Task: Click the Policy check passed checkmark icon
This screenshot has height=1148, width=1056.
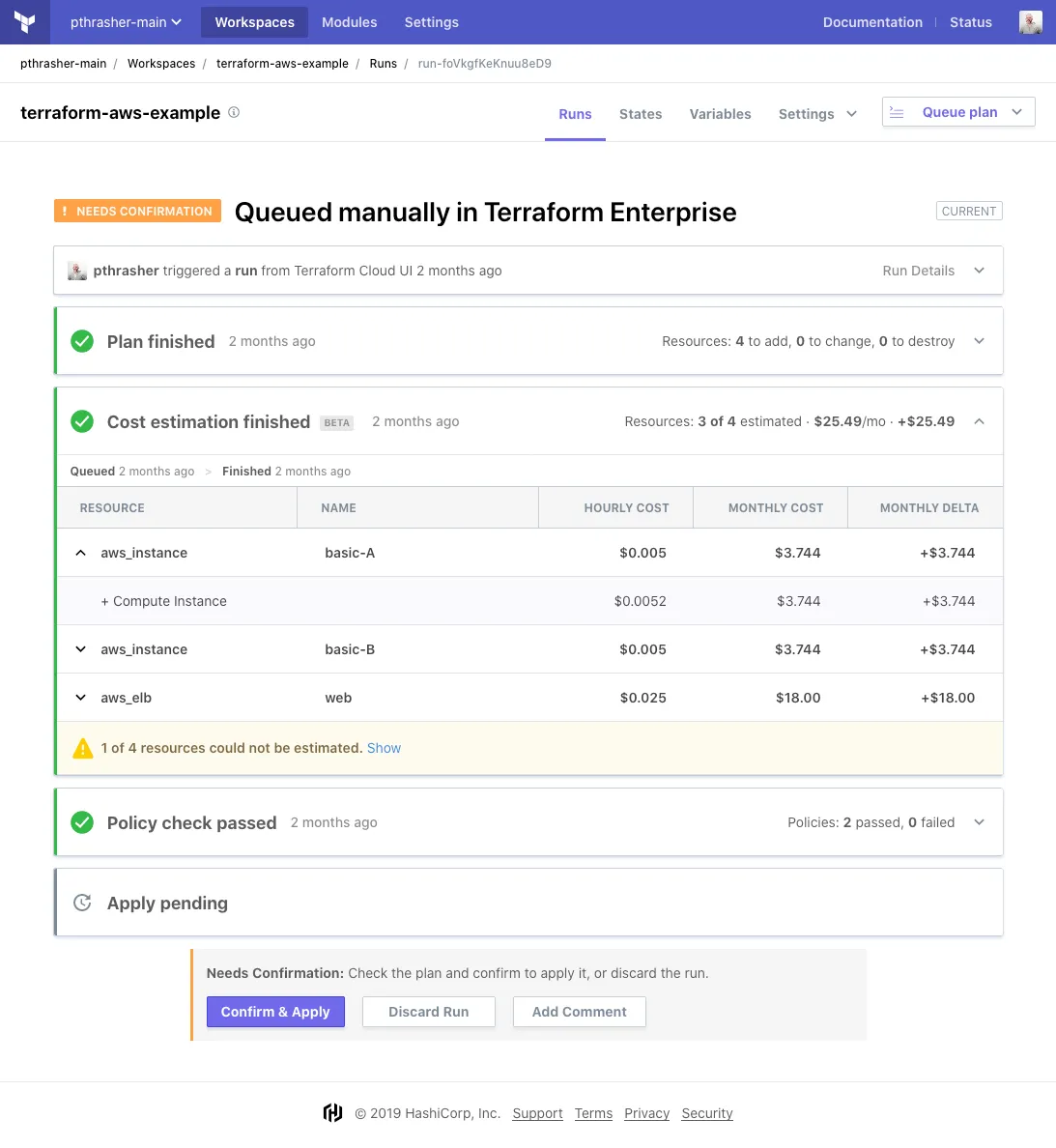Action: tap(82, 822)
